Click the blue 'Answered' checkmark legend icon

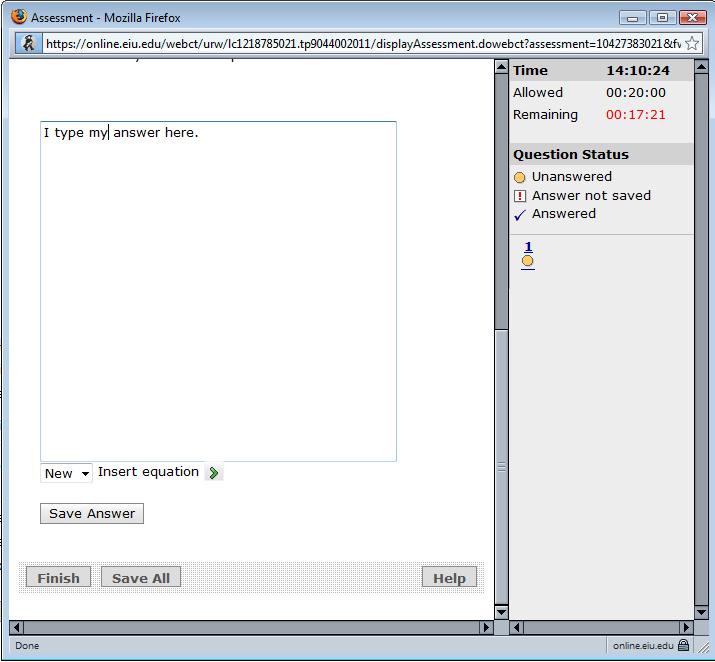520,214
